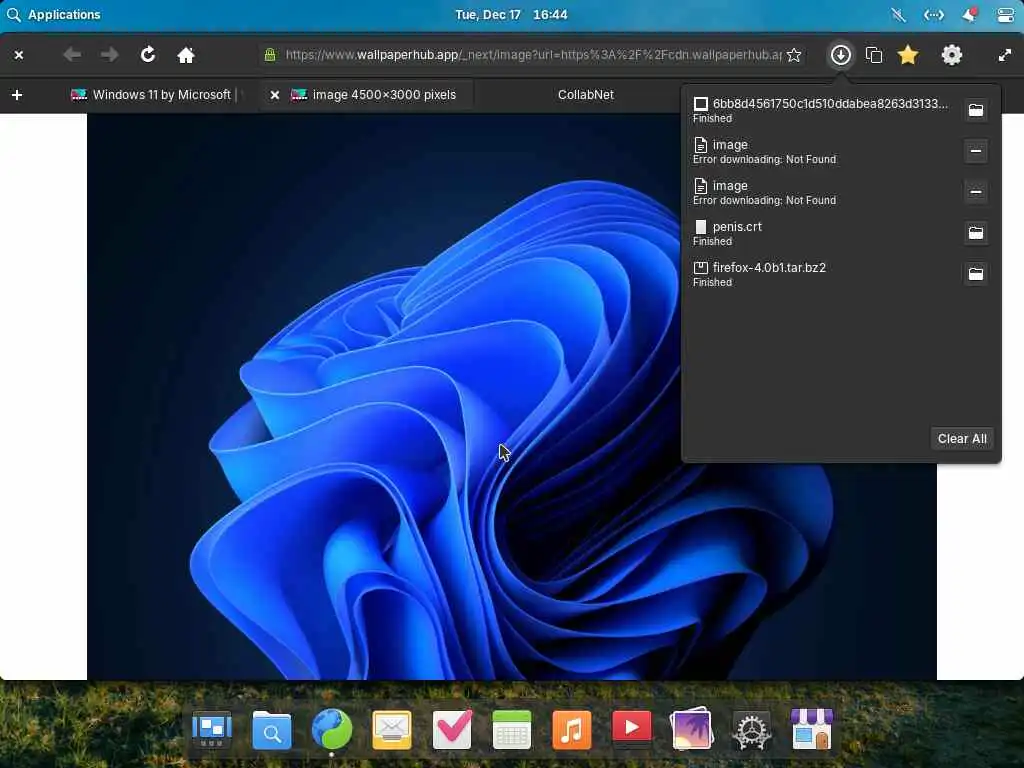1024x768 pixels.
Task: Open the notifications bell indicator
Action: pos(970,15)
